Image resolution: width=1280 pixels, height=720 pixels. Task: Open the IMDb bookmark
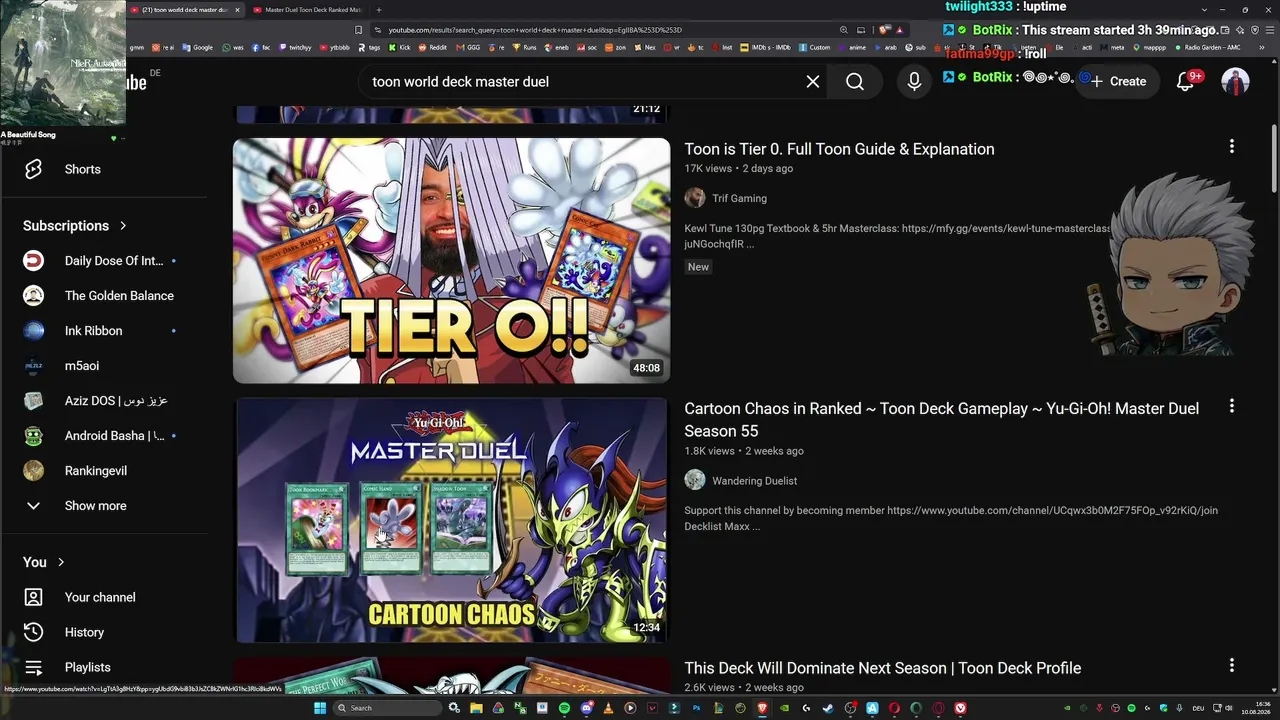(765, 47)
